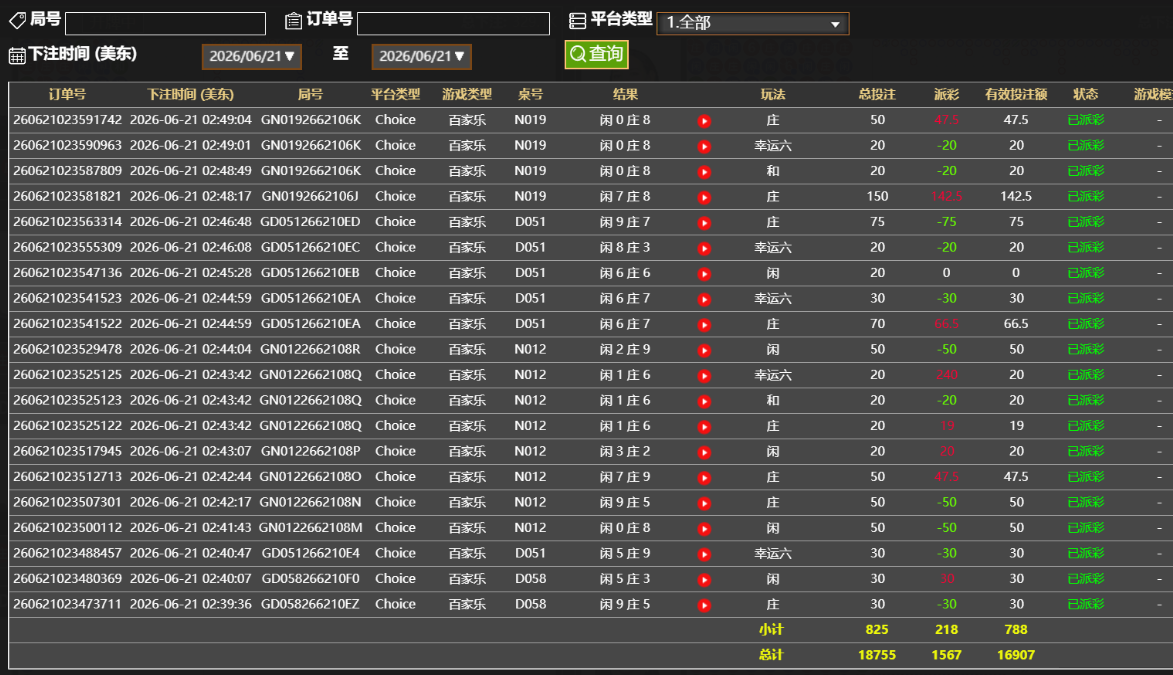Click payout 142.5 in the table
The height and width of the screenshot is (675, 1173).
[x=946, y=197]
